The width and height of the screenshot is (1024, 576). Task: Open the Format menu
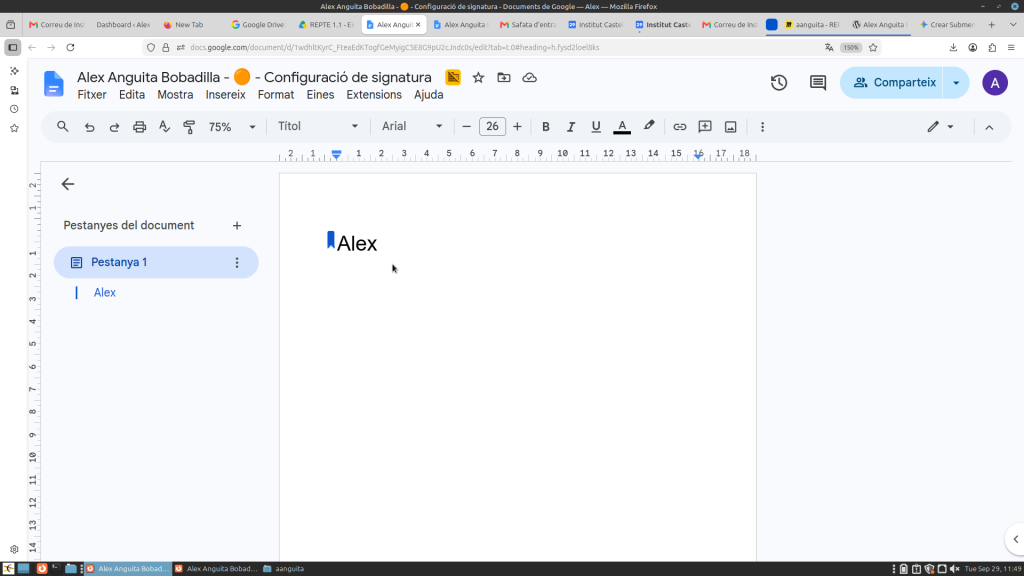pyautogui.click(x=276, y=95)
